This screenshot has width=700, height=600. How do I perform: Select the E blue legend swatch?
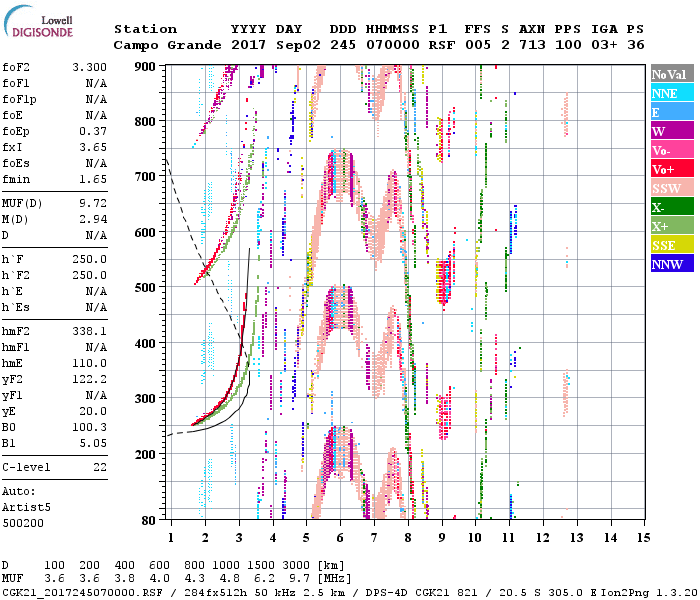[x=672, y=112]
